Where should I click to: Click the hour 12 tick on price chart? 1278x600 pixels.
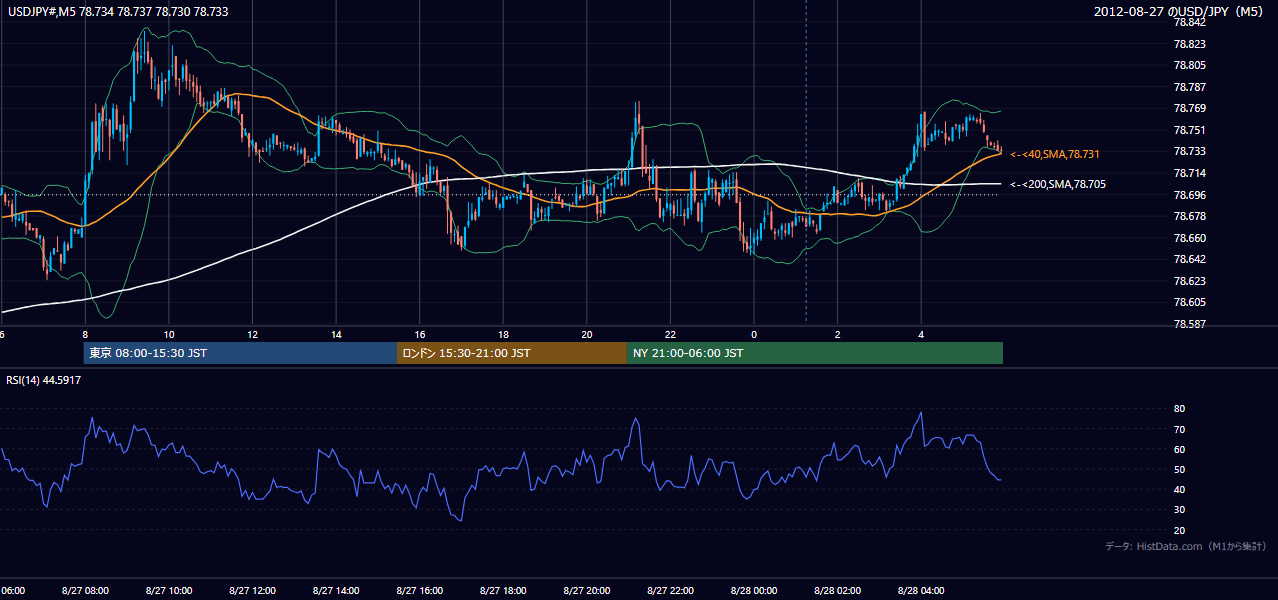[253, 334]
